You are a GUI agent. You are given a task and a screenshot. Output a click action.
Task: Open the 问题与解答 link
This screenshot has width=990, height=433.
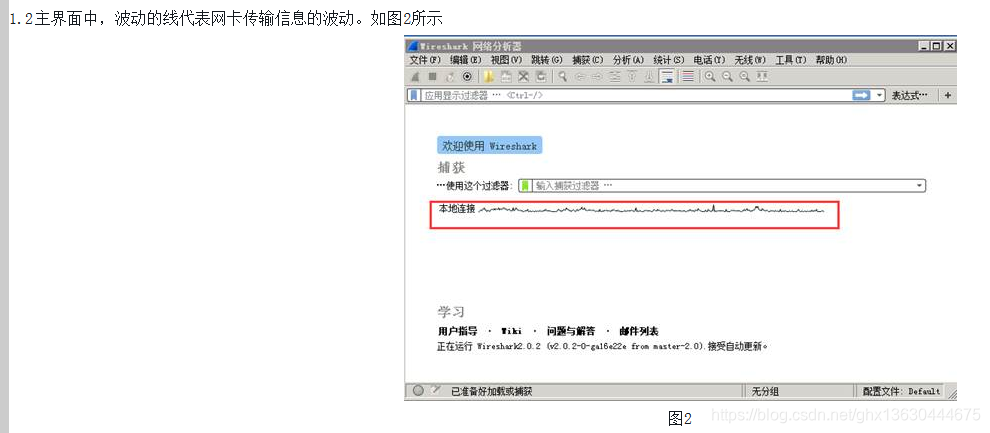(571, 331)
